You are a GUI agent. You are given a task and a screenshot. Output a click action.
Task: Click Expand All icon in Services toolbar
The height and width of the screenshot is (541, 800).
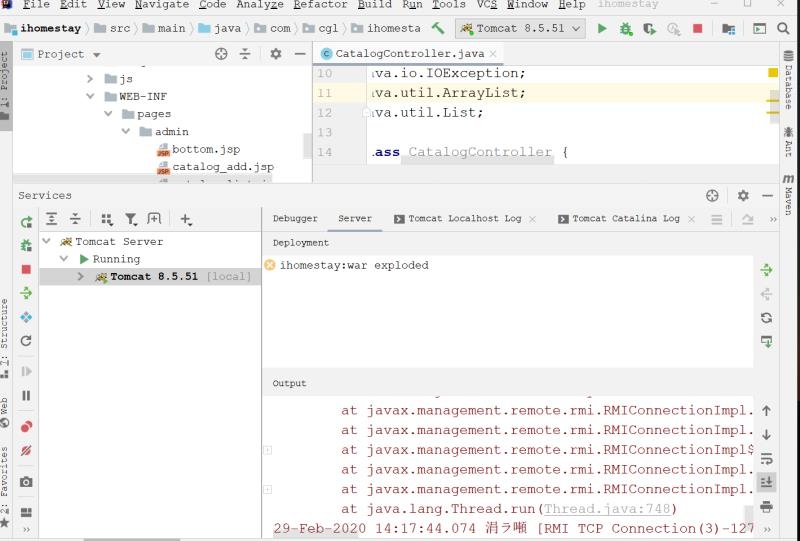52,219
